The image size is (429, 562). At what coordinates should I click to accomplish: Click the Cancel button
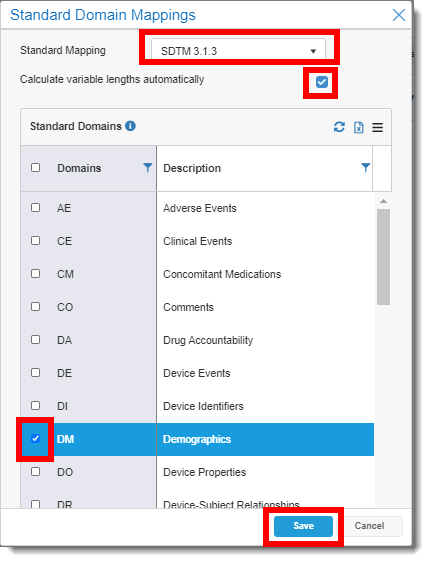click(369, 526)
